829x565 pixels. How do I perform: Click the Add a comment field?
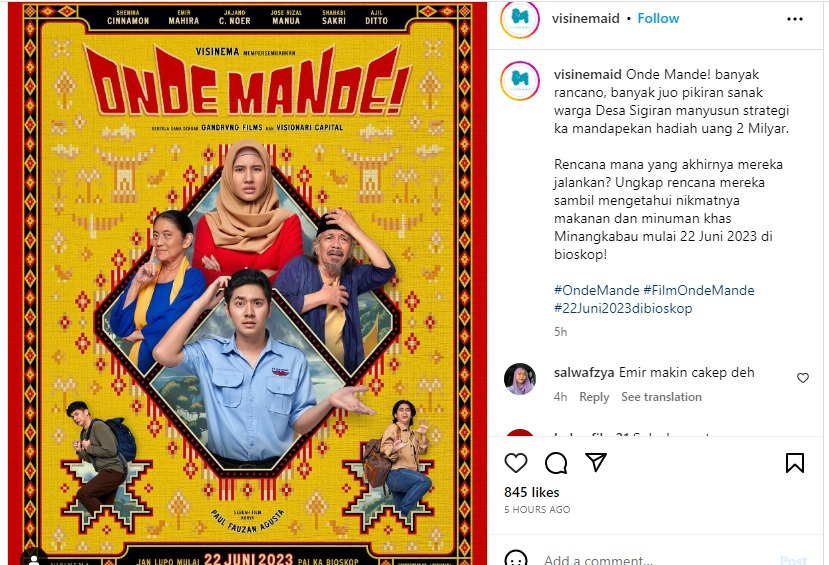click(656, 559)
